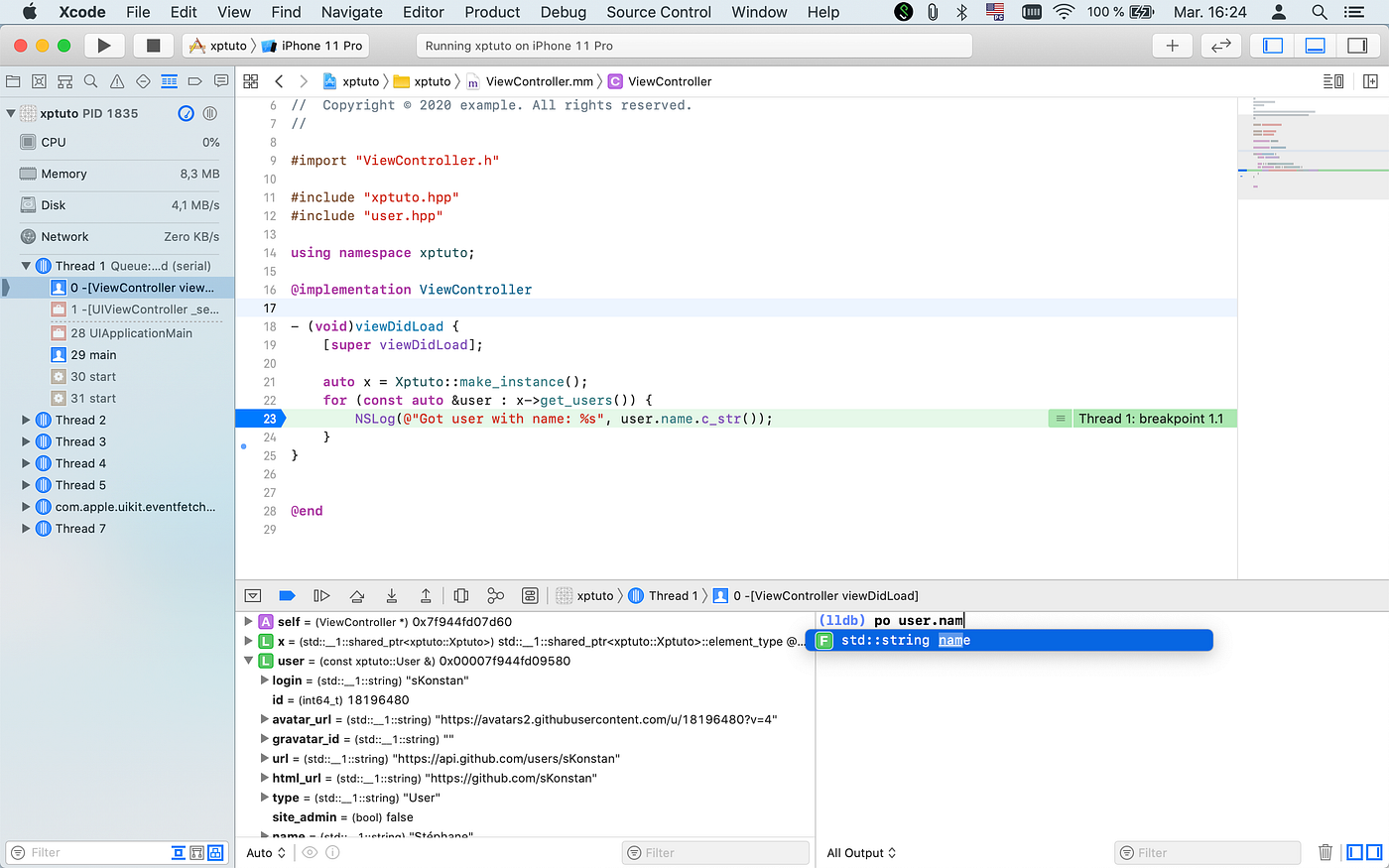Clear the console with the trash button
The height and width of the screenshot is (868, 1389).
[1326, 852]
